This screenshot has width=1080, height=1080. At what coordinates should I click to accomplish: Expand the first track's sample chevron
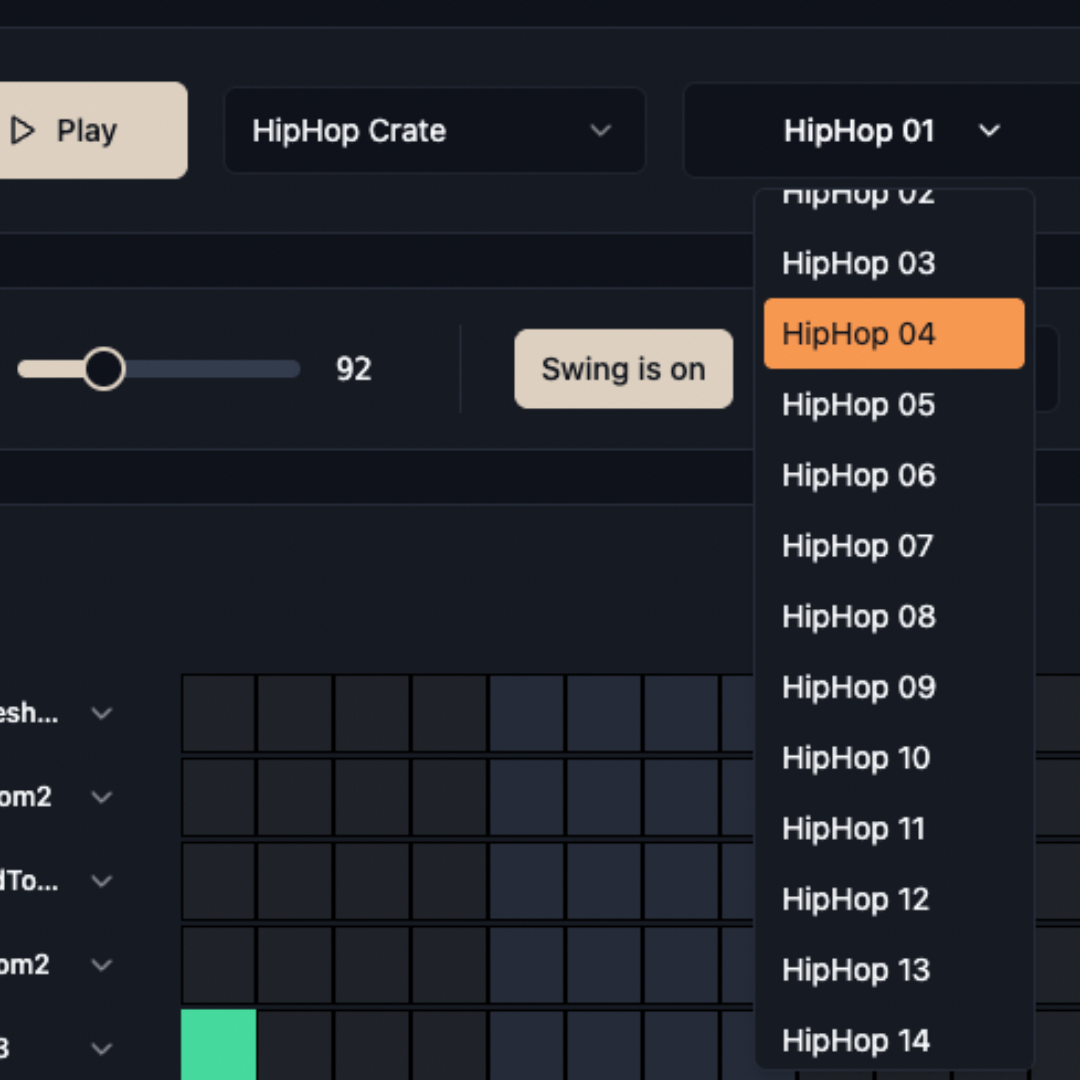[x=101, y=713]
